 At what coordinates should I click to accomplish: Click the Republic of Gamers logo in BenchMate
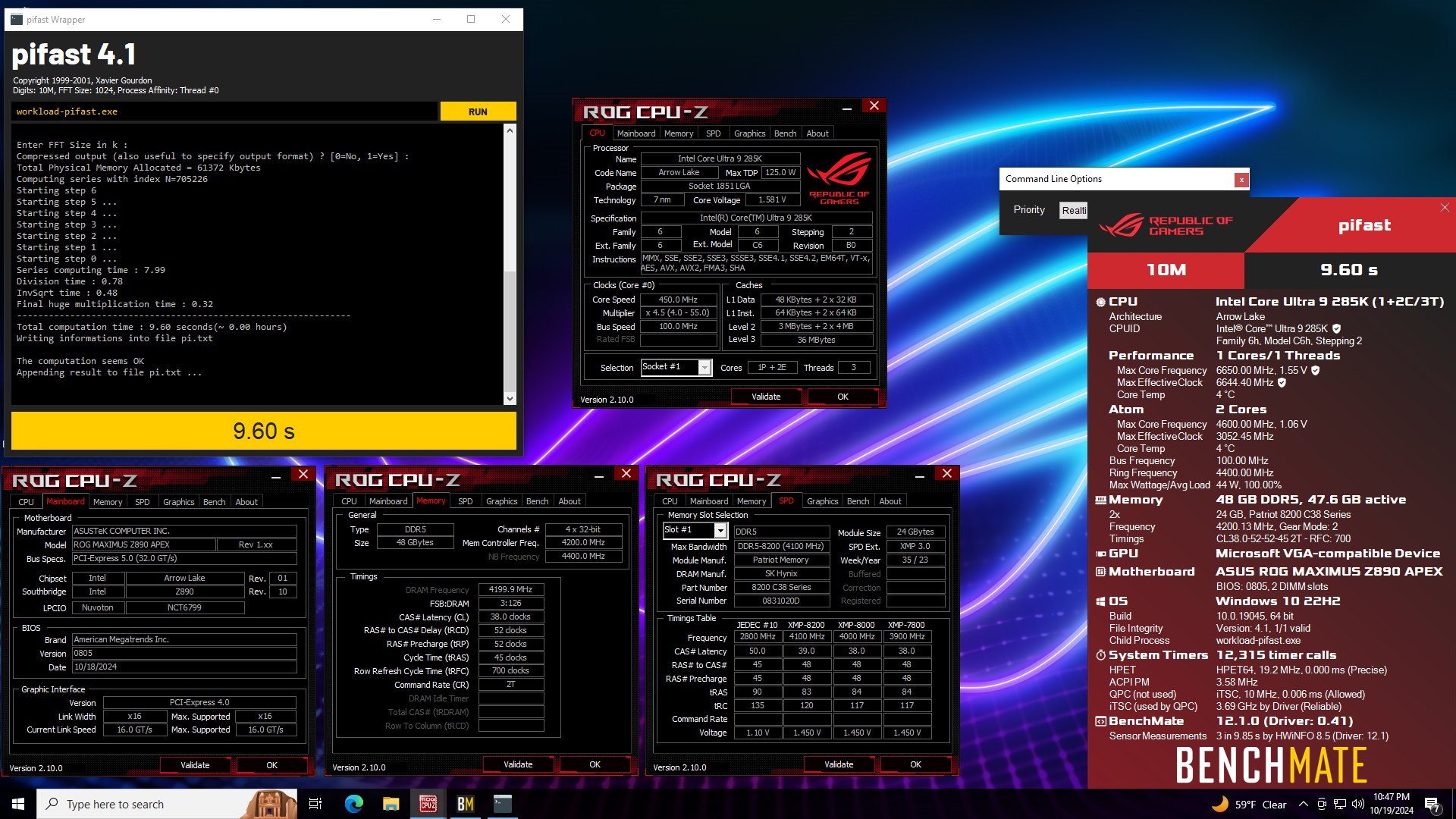pyautogui.click(x=1166, y=224)
